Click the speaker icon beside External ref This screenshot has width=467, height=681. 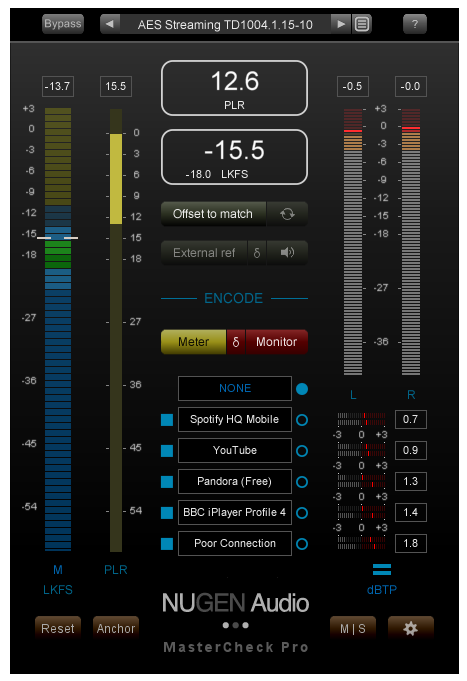coord(287,253)
